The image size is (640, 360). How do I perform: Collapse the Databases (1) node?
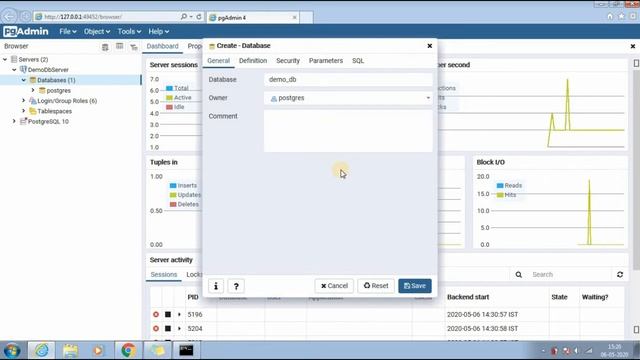point(24,80)
